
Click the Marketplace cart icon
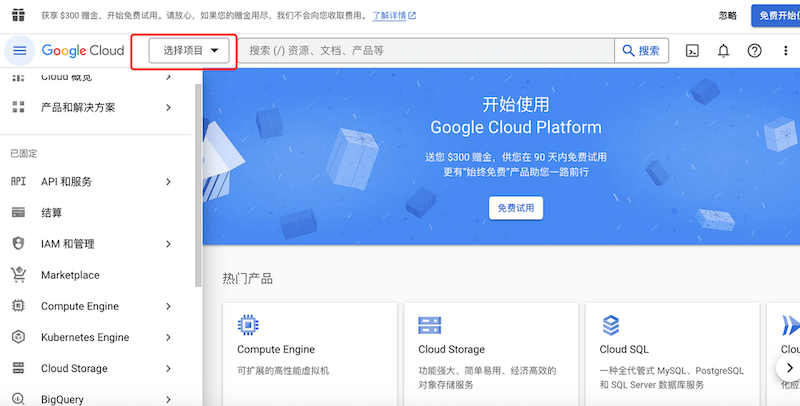[x=18, y=275]
